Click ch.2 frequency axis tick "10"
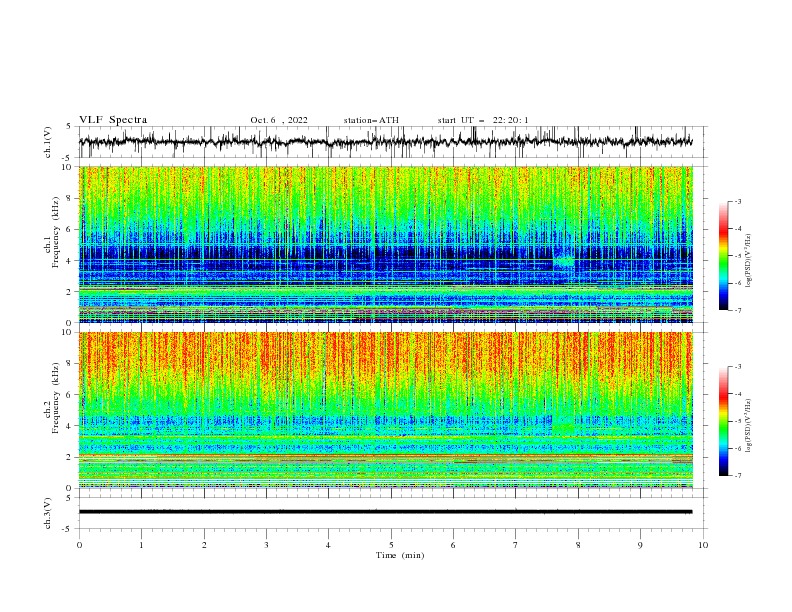Screen dimensions: 792x612 (66, 332)
